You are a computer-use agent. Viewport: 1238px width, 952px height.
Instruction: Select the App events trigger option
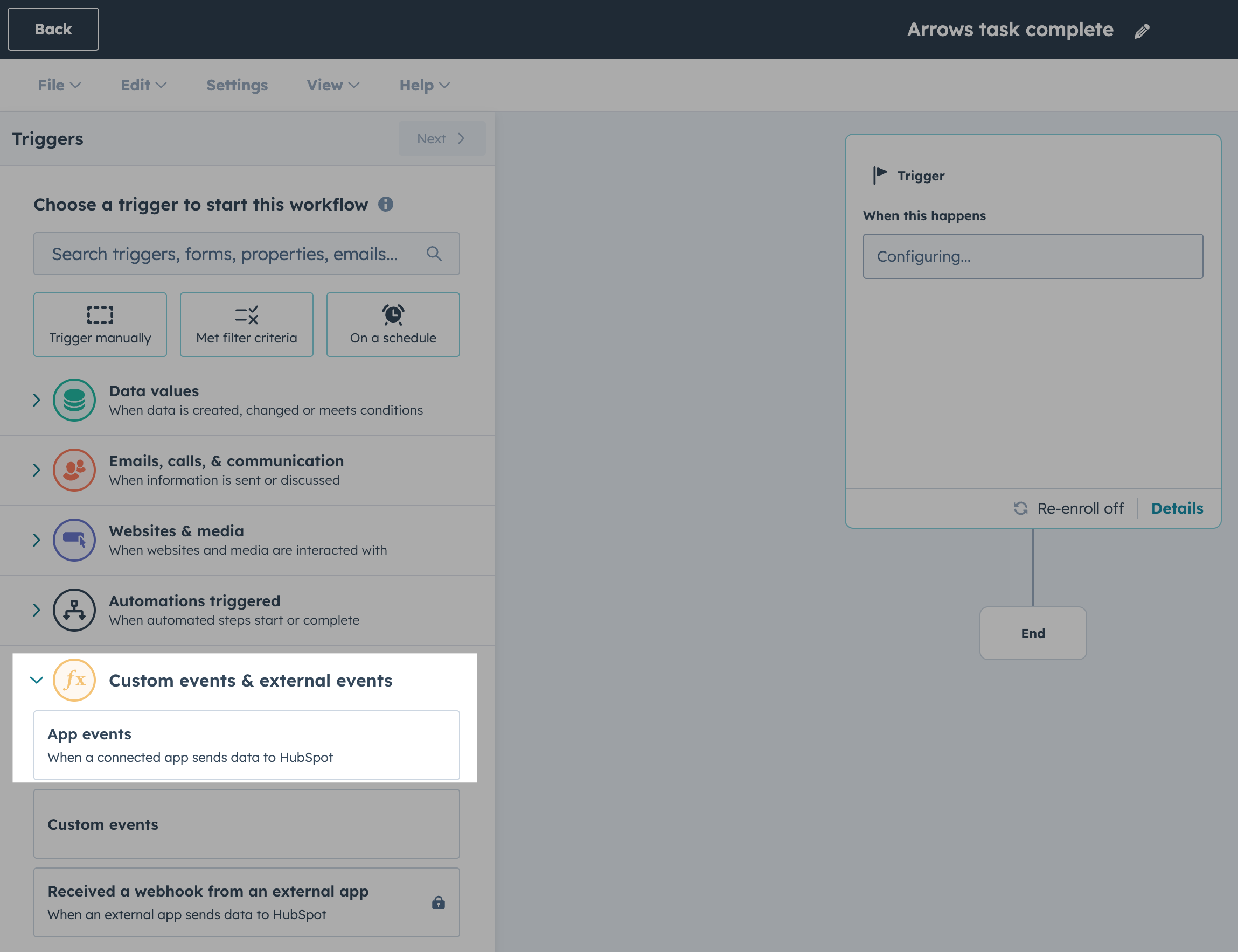tap(247, 745)
